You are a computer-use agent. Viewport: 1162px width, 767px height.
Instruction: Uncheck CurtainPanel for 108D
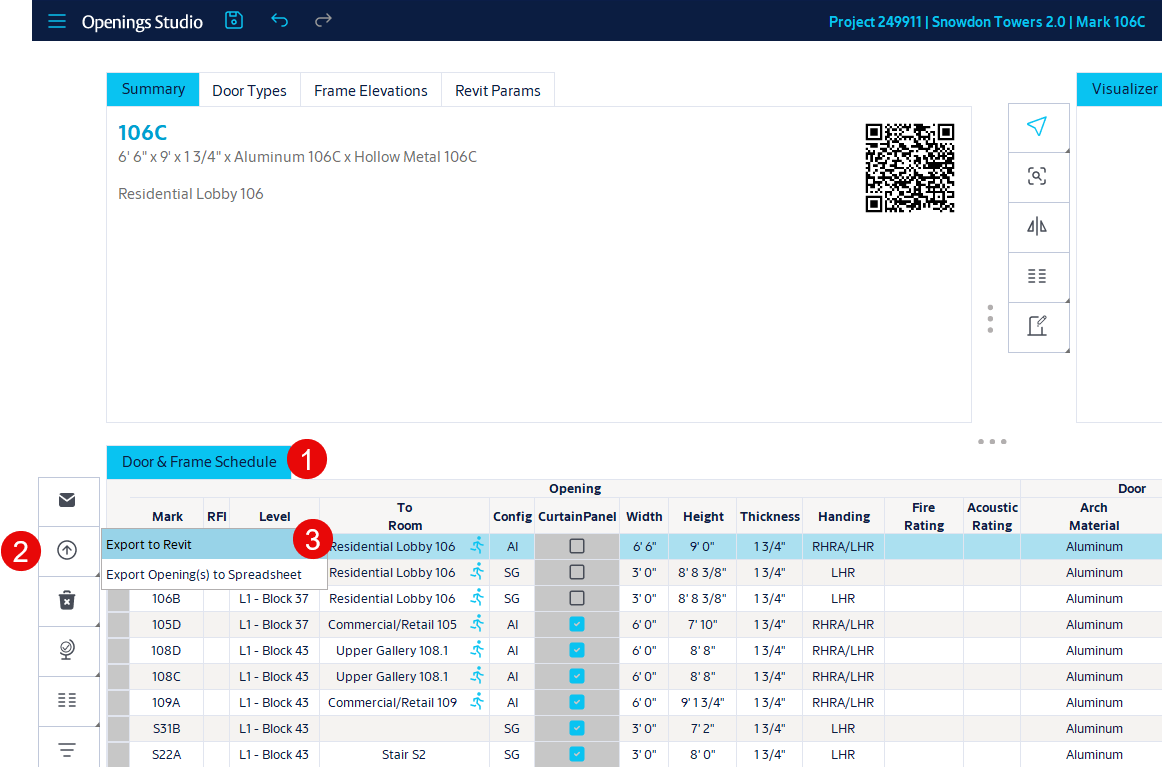point(577,650)
